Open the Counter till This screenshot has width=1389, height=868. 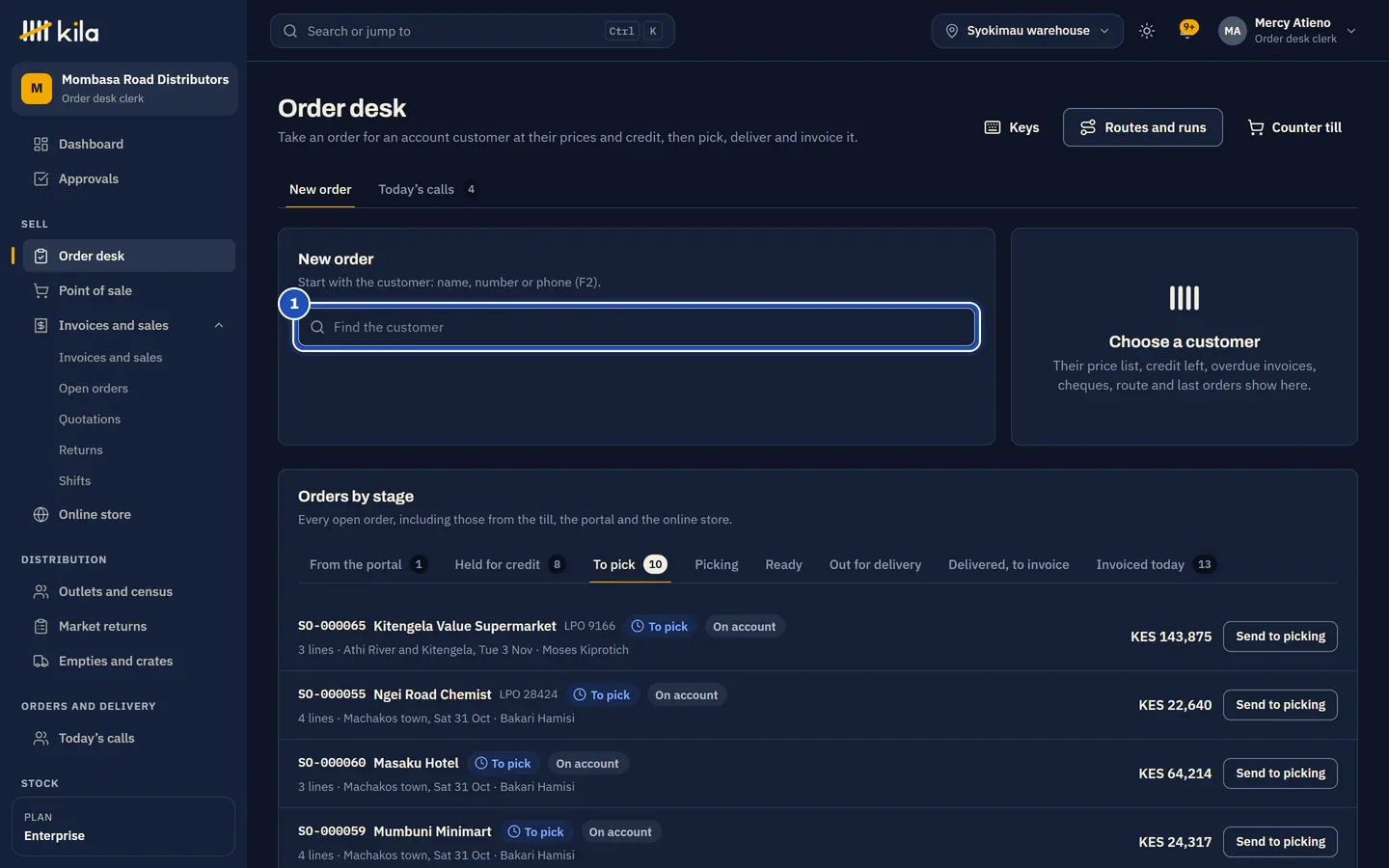(1294, 127)
